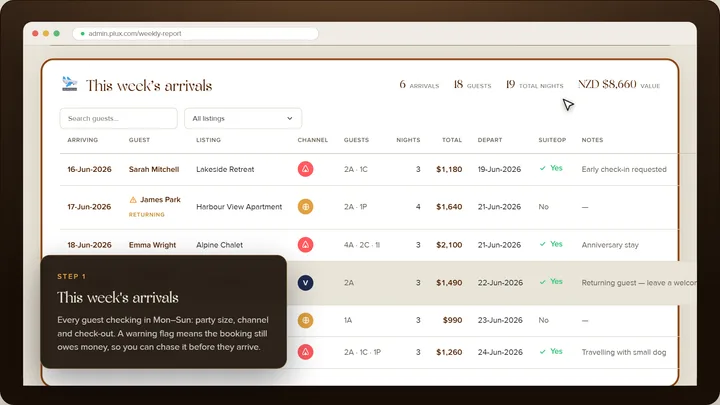Click guest count 4A · 2C · 1I
Image resolution: width=720 pixels, height=405 pixels.
pos(362,245)
